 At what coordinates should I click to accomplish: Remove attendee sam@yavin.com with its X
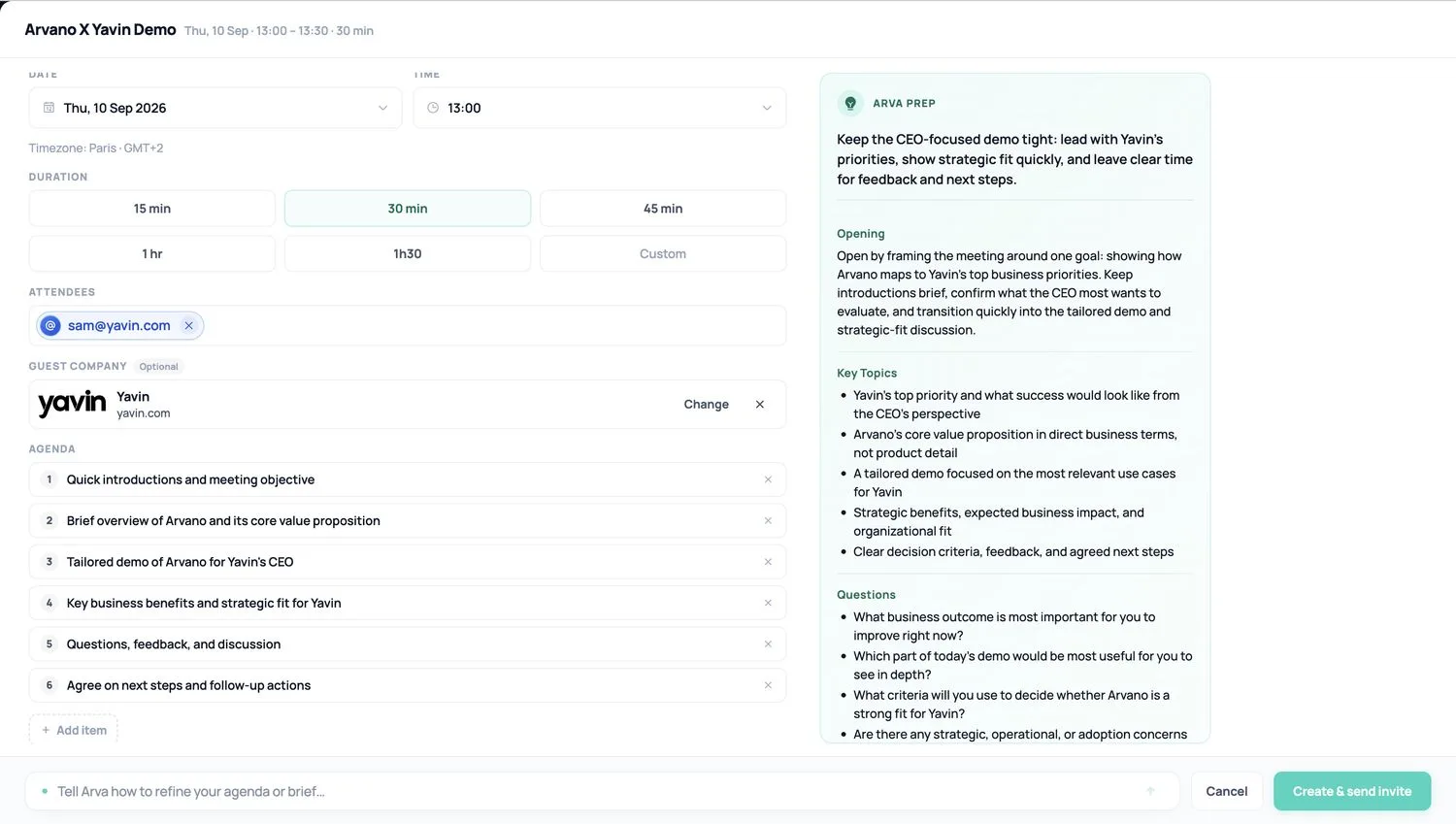coord(189,326)
